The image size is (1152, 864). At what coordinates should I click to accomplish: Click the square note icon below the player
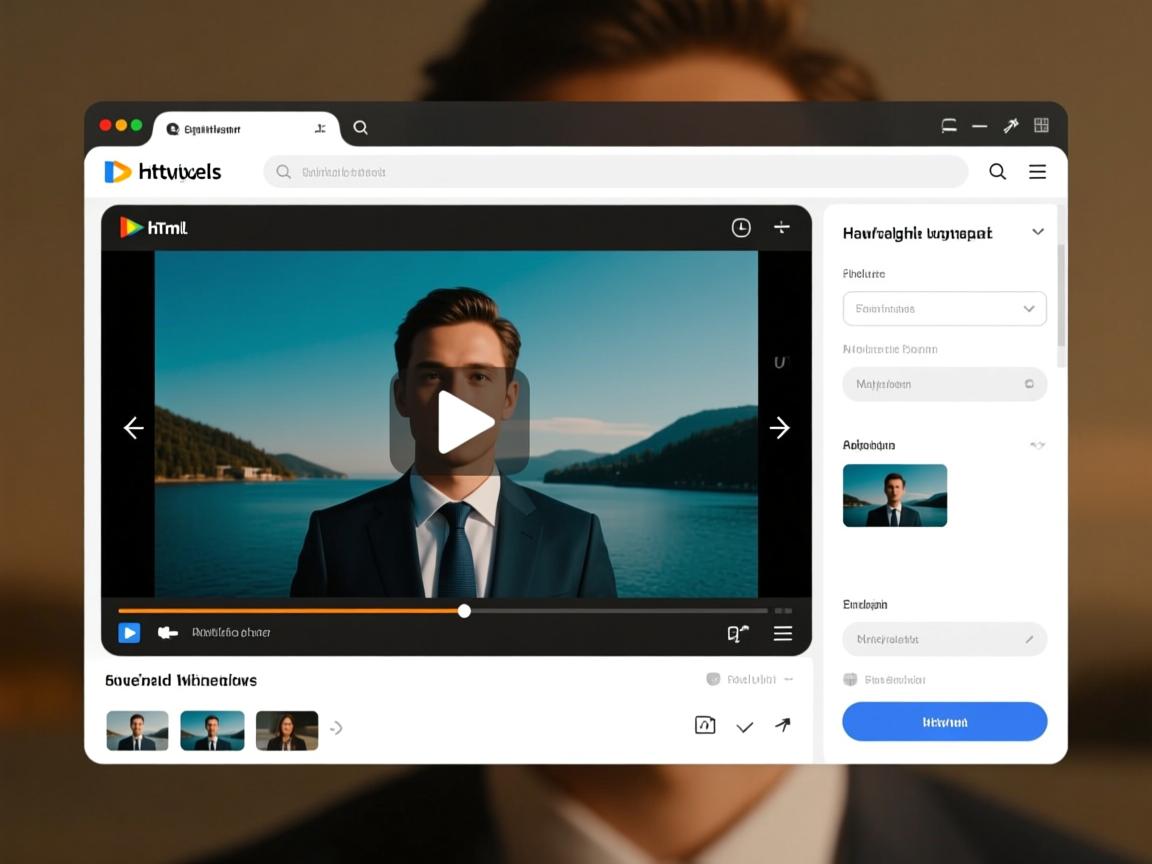(x=705, y=726)
